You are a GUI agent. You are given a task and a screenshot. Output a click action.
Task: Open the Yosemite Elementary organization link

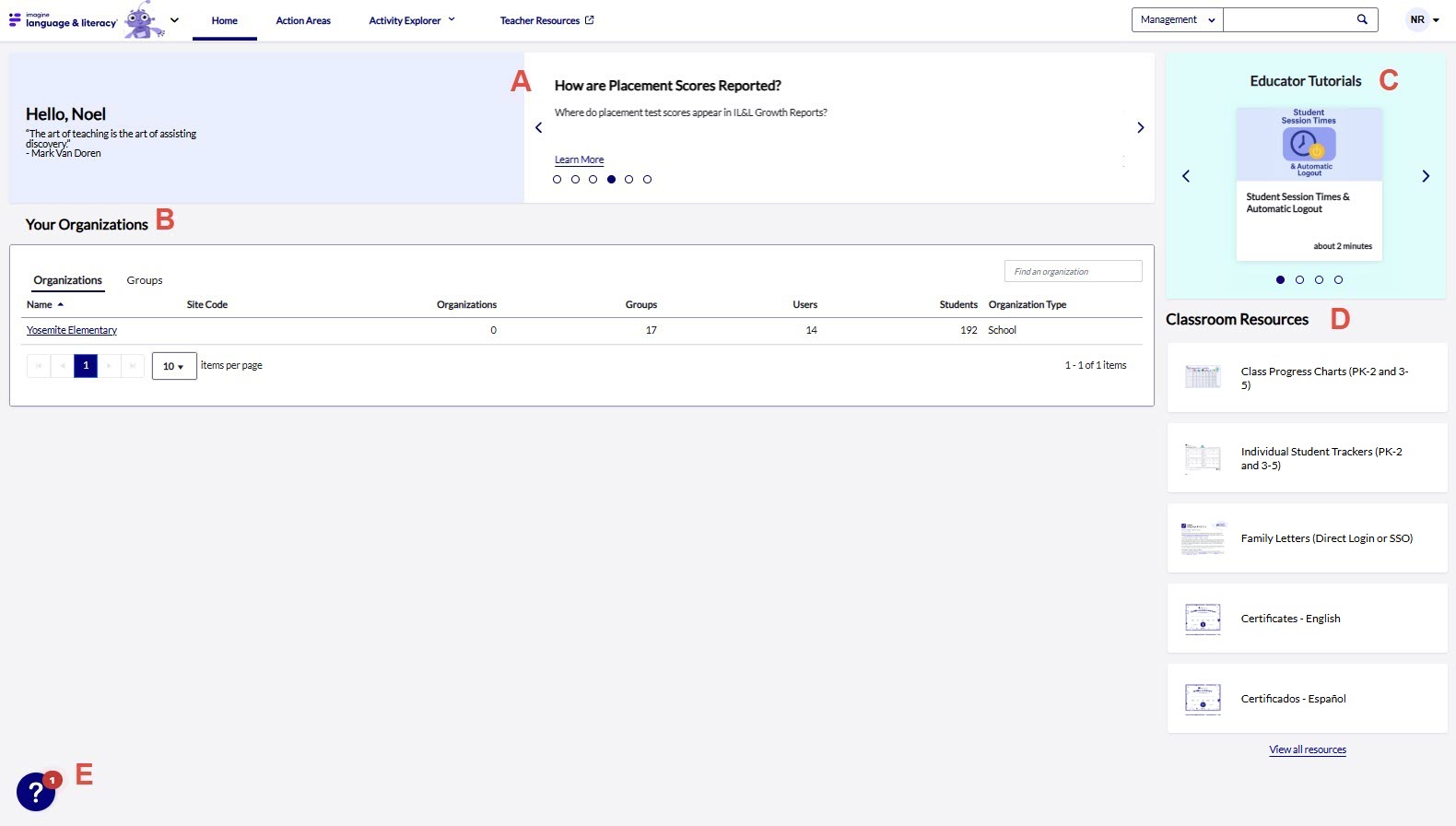tap(72, 330)
